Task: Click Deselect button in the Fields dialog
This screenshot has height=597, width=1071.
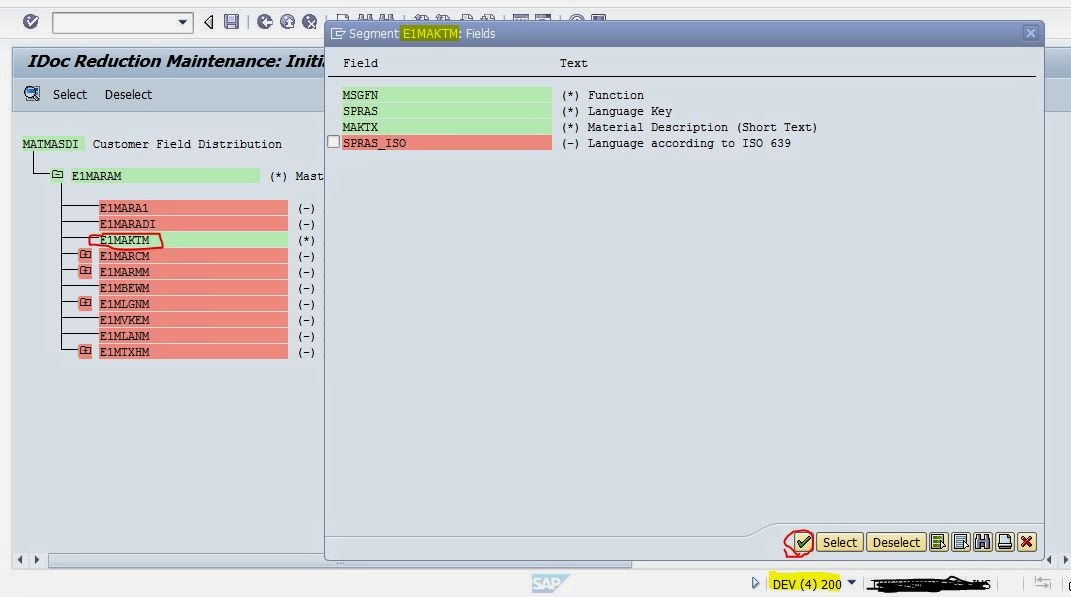Action: tap(896, 542)
